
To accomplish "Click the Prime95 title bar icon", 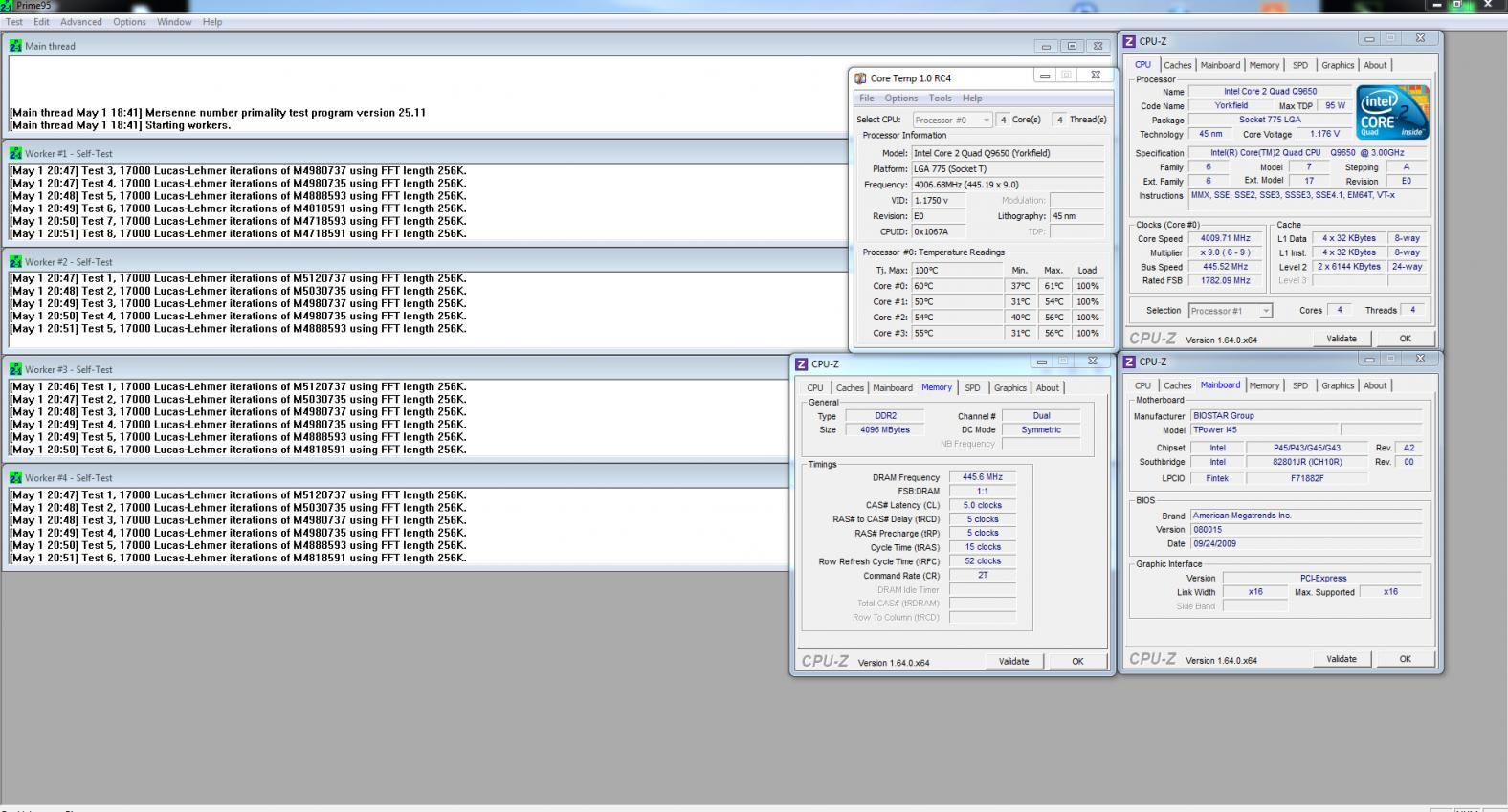I will tap(8, 5).
